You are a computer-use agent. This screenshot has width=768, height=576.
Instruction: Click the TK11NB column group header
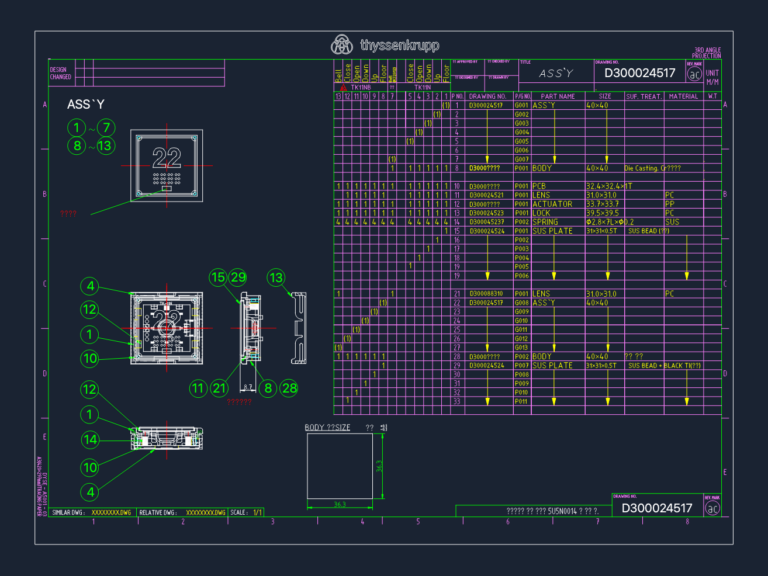[x=360, y=87]
